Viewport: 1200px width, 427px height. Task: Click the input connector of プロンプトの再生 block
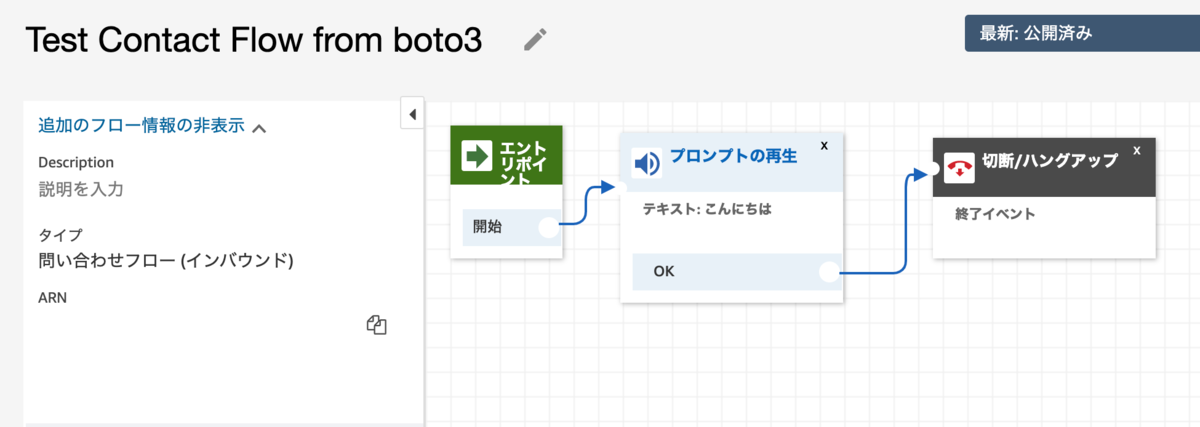click(621, 186)
